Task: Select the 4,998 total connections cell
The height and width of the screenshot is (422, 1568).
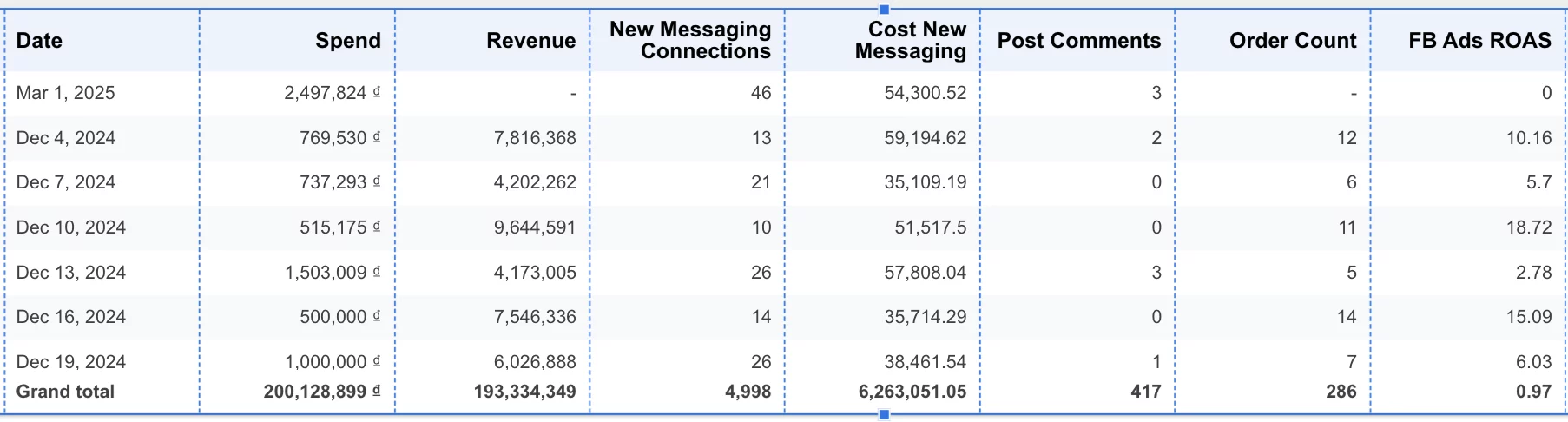Action: pyautogui.click(x=748, y=392)
